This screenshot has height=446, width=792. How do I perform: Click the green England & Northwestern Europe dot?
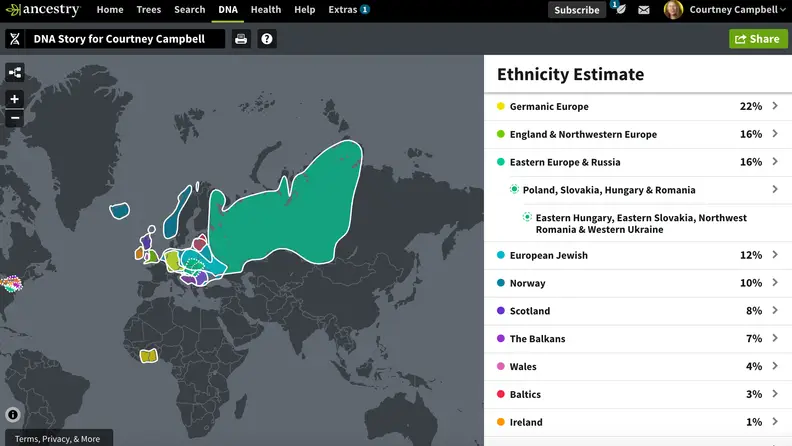tap(501, 134)
